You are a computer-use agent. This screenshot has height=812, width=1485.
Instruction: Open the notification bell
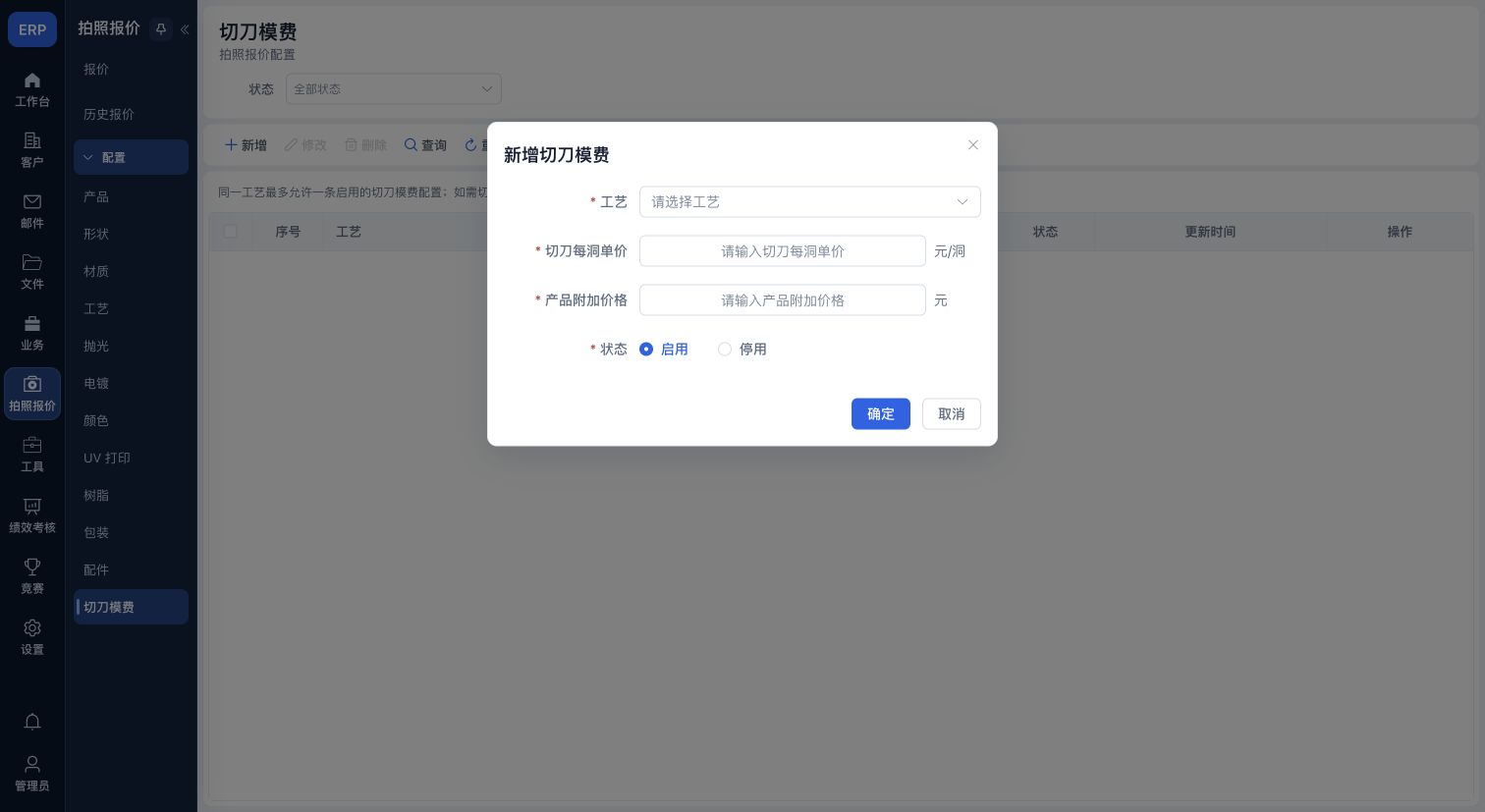pos(32,722)
